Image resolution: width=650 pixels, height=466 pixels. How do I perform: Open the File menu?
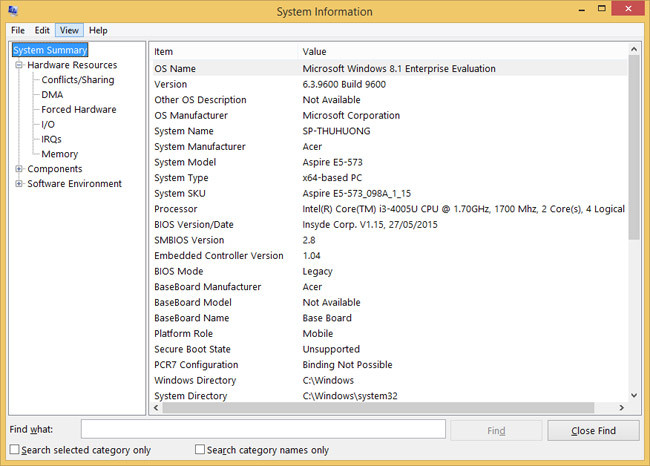click(18, 30)
